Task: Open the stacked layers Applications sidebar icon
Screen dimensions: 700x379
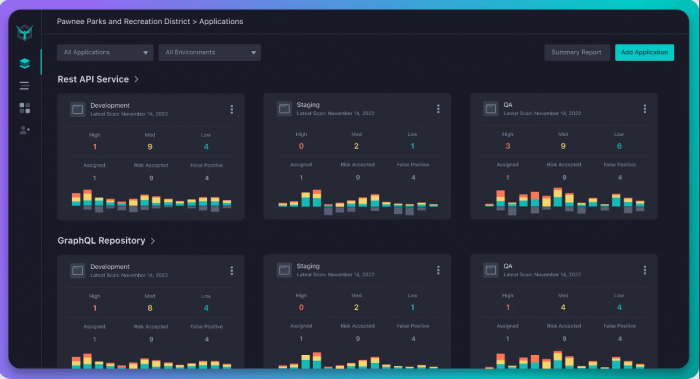Action: (25, 63)
